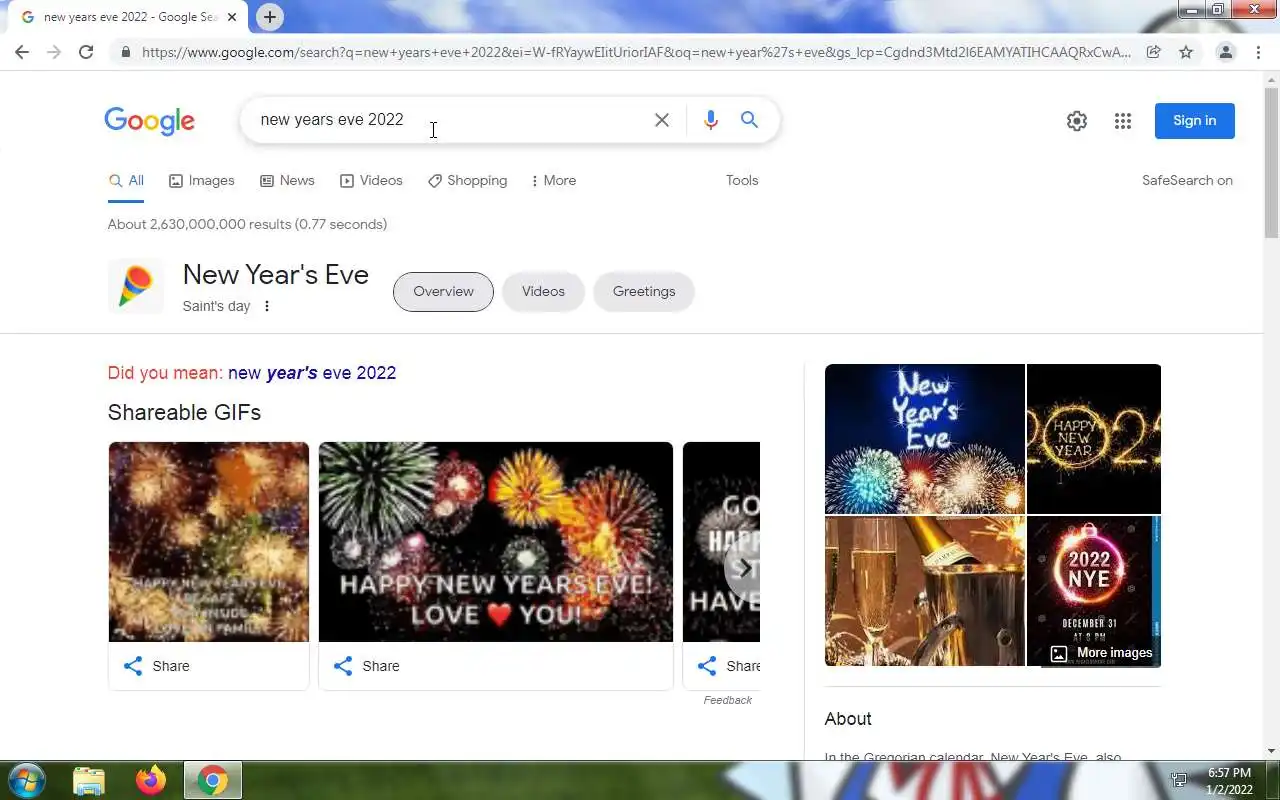Select the Greetings chip

pyautogui.click(x=644, y=292)
